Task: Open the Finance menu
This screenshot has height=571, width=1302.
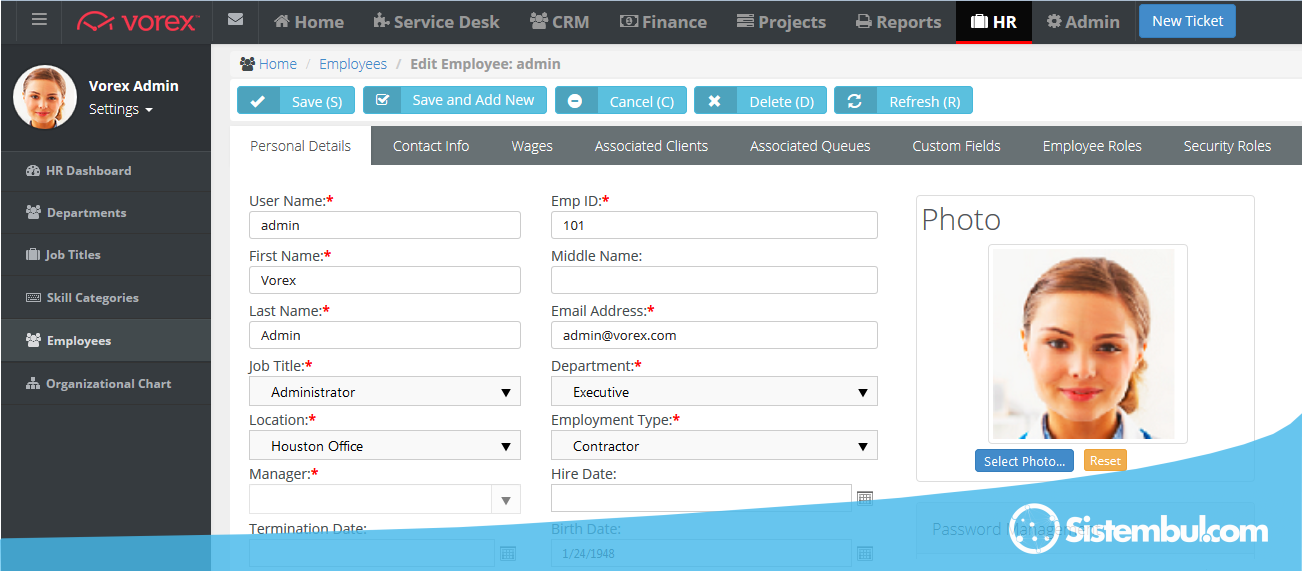Action: [x=663, y=21]
